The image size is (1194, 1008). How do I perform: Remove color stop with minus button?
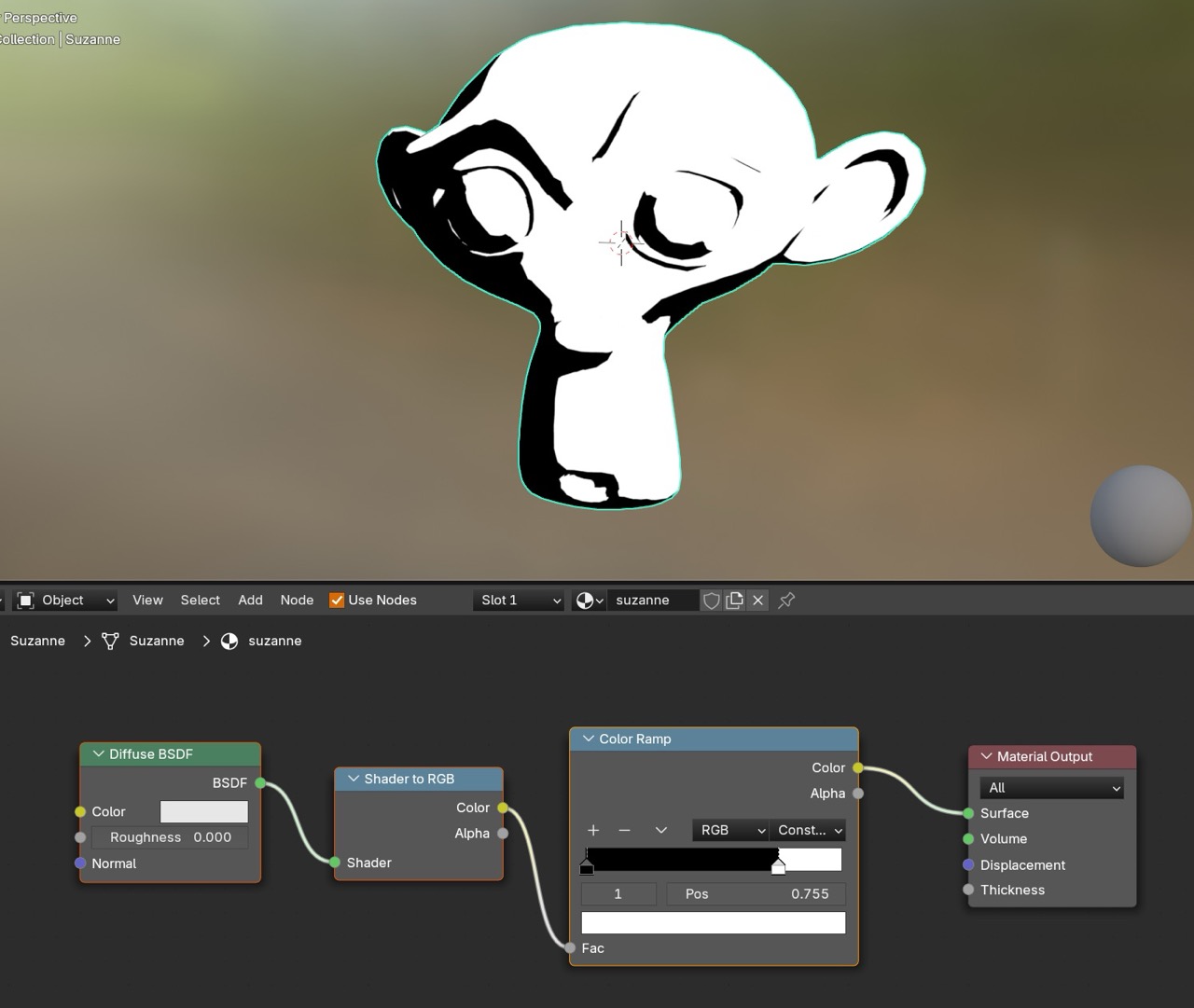click(x=625, y=830)
